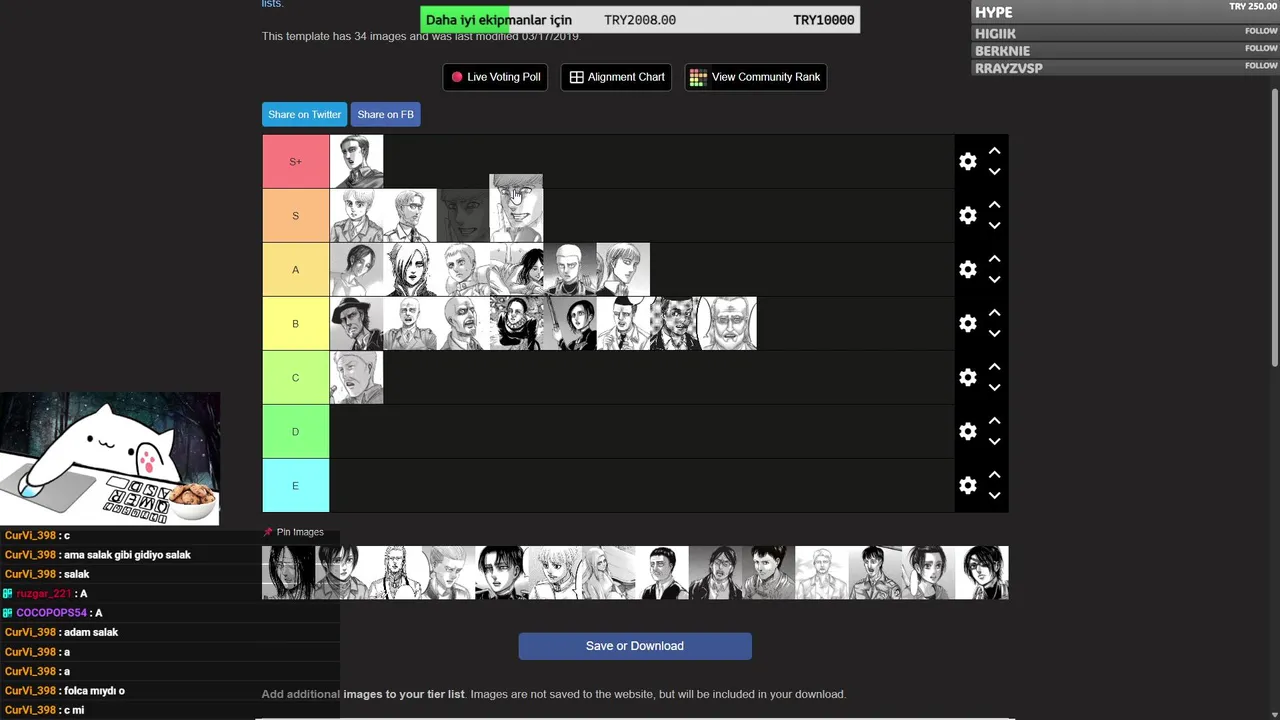The width and height of the screenshot is (1280, 720).
Task: Pick the character portrait in C tier
Action: point(356,377)
